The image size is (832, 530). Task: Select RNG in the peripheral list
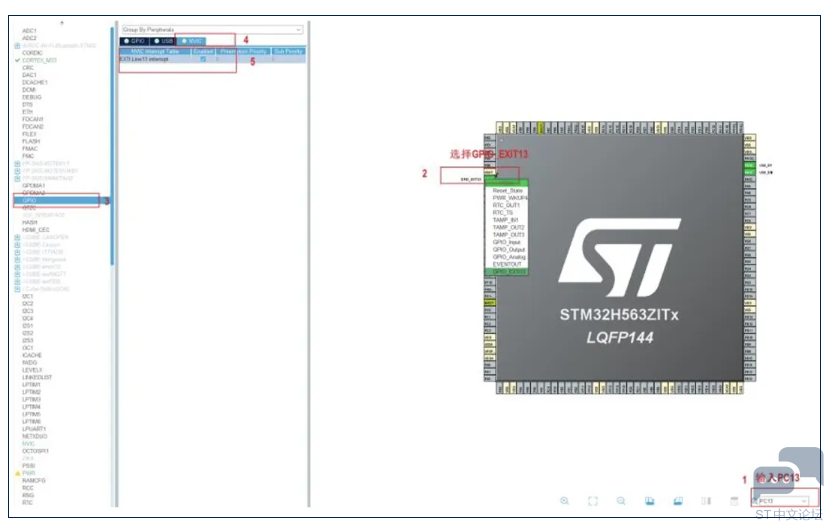tap(28, 496)
